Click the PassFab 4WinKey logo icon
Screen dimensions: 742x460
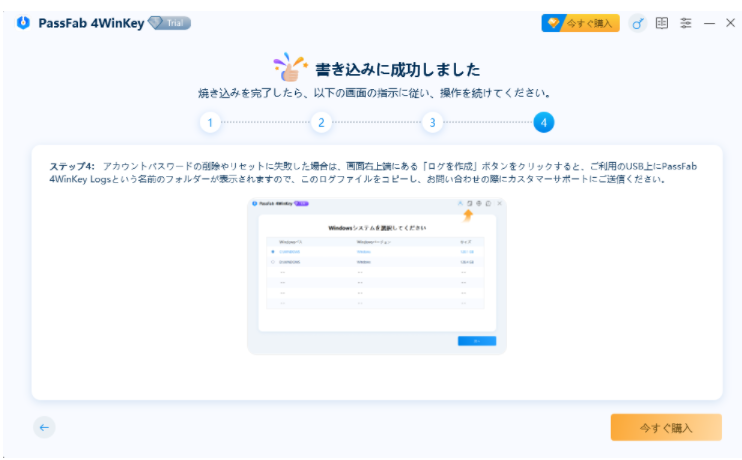click(x=23, y=23)
